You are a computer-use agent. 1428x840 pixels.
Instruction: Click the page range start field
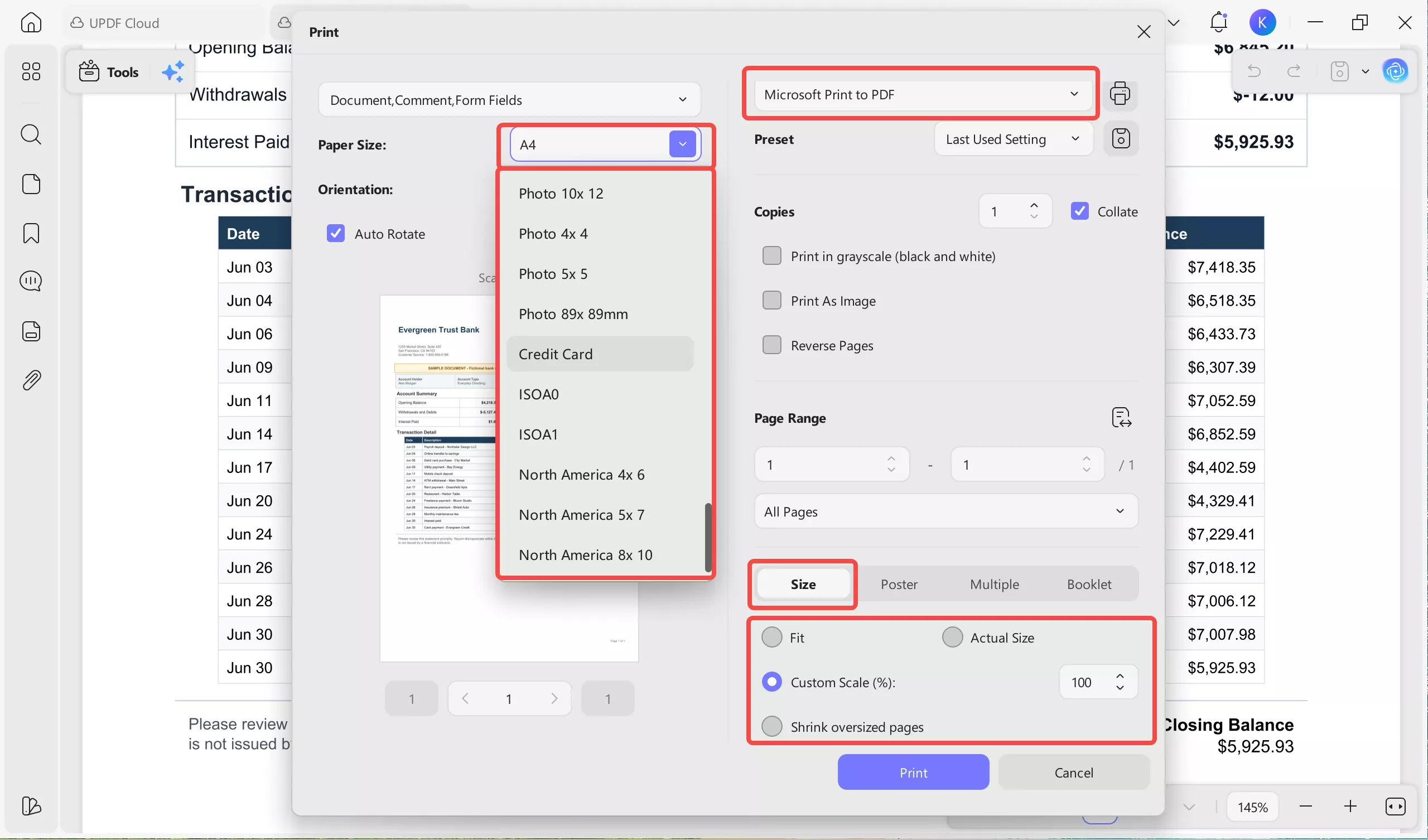click(831, 464)
